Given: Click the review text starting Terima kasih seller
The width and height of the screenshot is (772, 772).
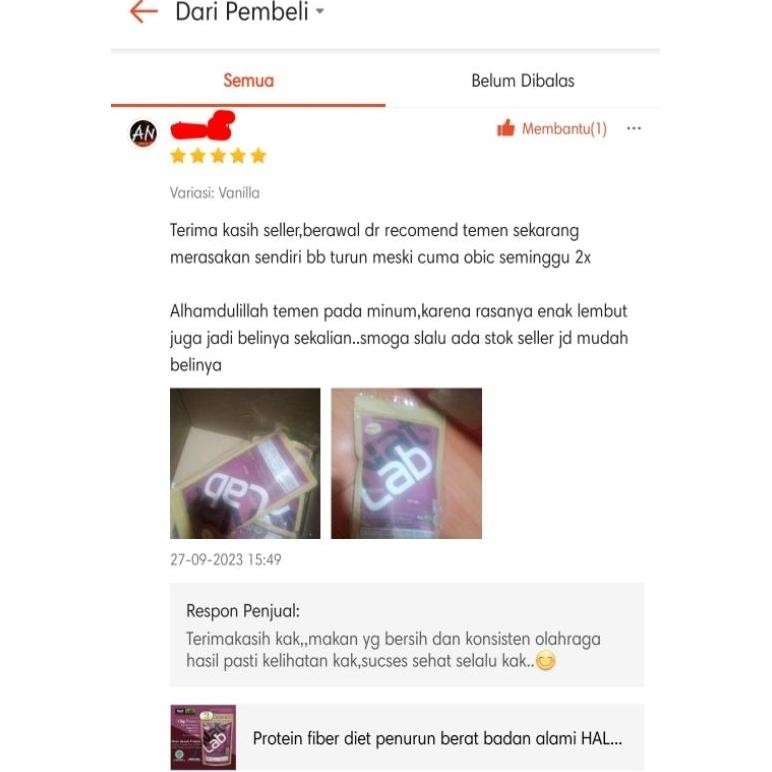Looking at the screenshot, I should tap(399, 297).
